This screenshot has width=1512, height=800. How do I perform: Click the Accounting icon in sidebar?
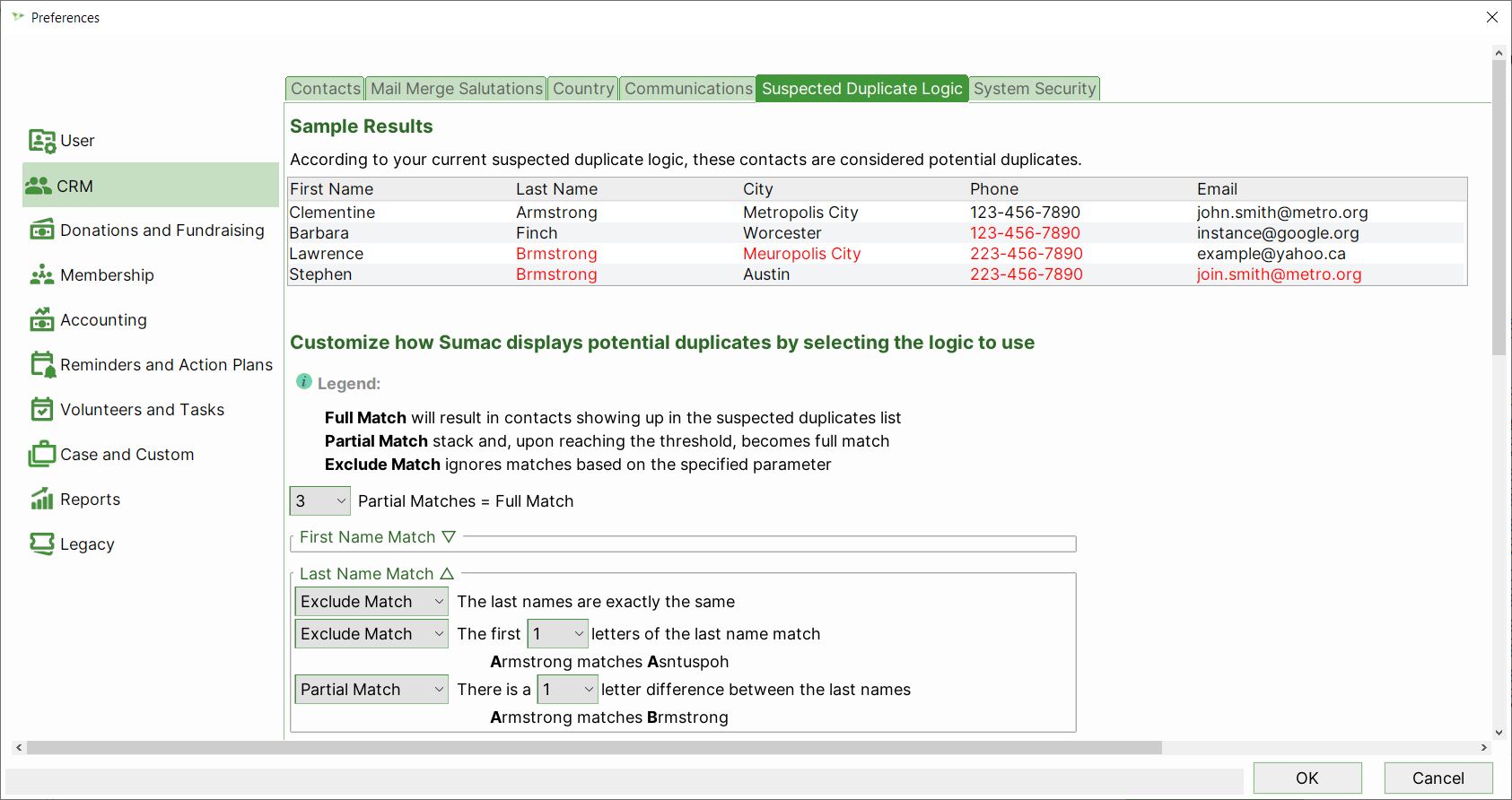(42, 319)
